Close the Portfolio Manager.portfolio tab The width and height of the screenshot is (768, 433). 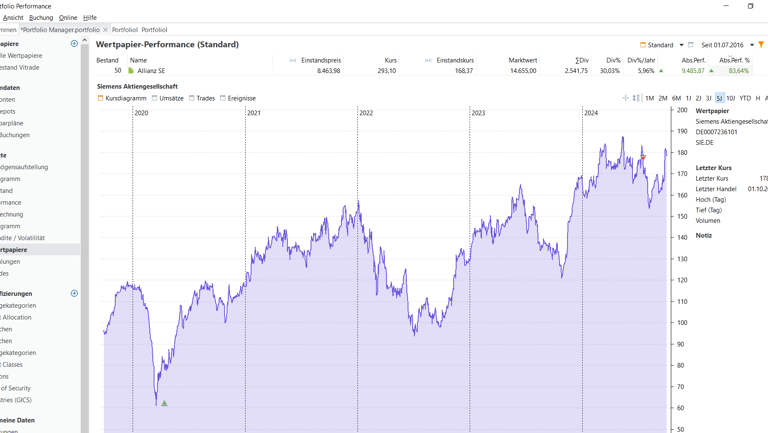coord(105,30)
